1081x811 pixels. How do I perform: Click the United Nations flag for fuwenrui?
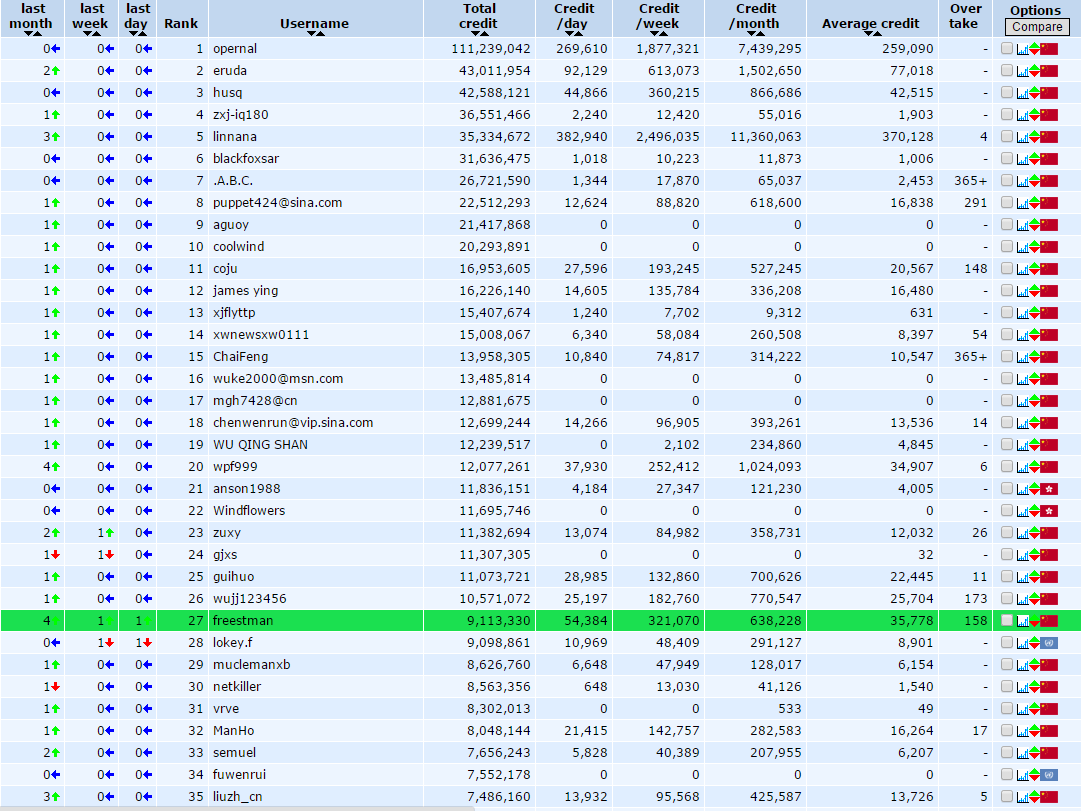pos(1049,775)
